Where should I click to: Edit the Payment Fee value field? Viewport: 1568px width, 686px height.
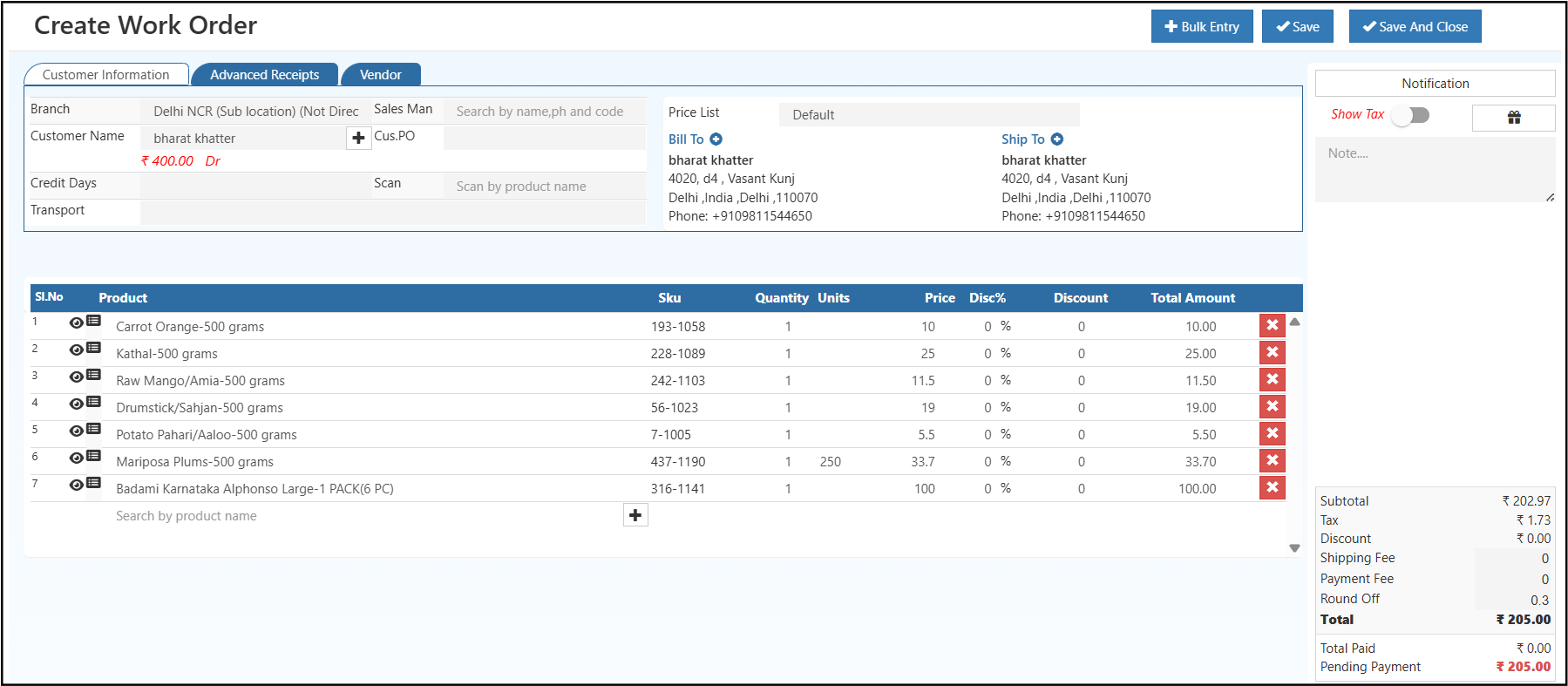pyautogui.click(x=1514, y=579)
